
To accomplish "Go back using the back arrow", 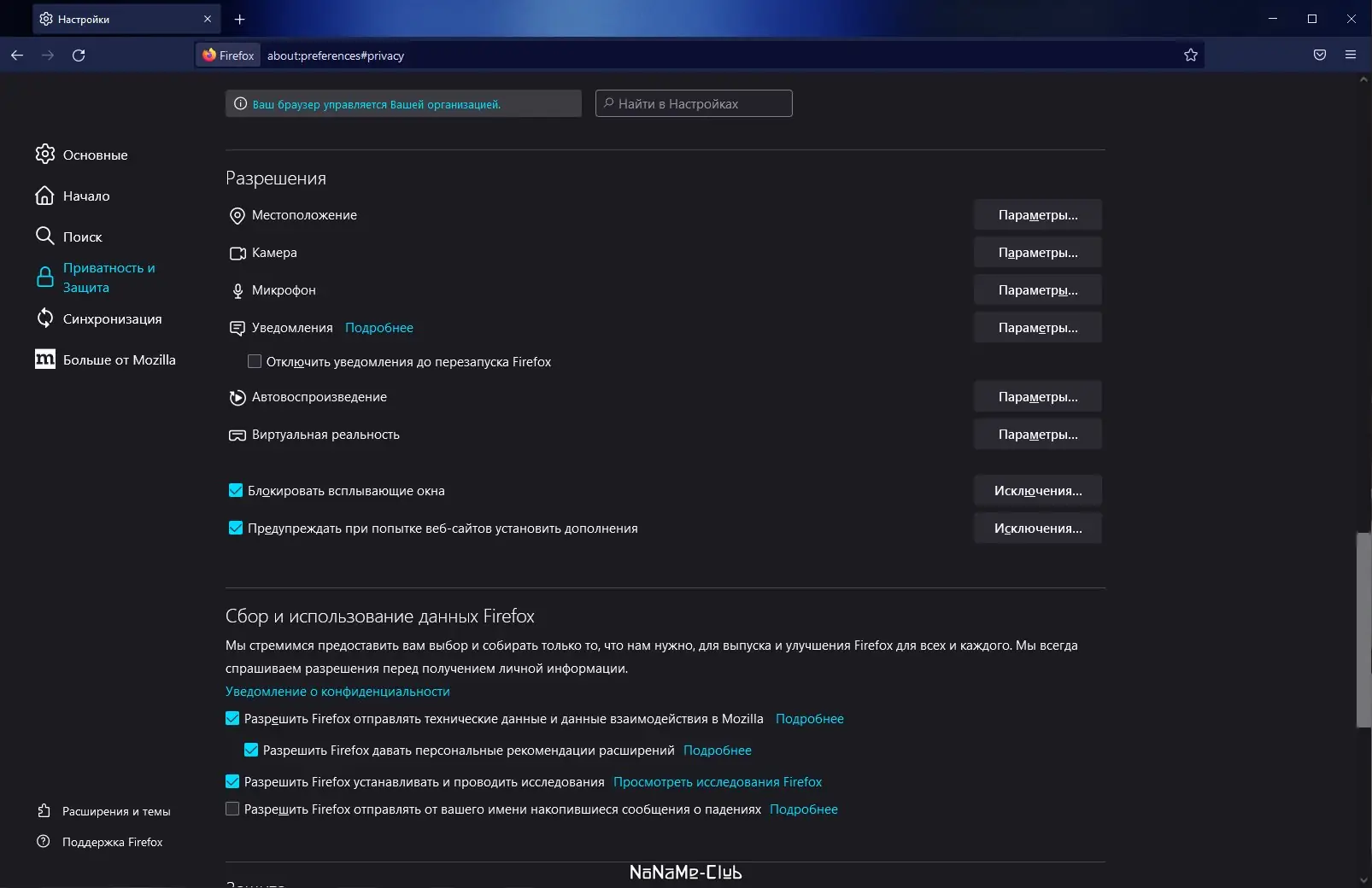I will 17,55.
